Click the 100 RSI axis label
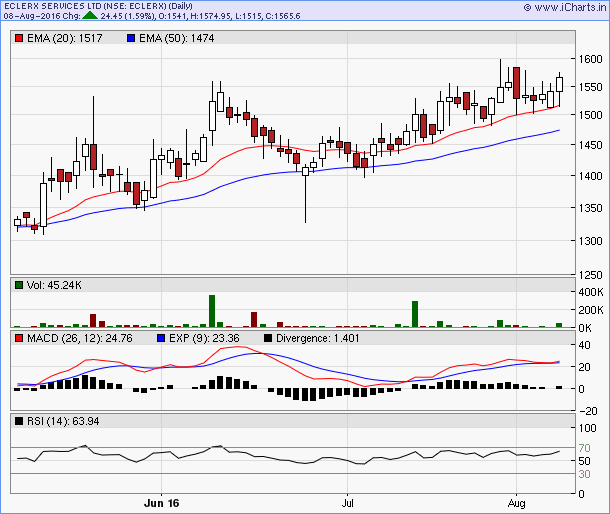 click(587, 428)
